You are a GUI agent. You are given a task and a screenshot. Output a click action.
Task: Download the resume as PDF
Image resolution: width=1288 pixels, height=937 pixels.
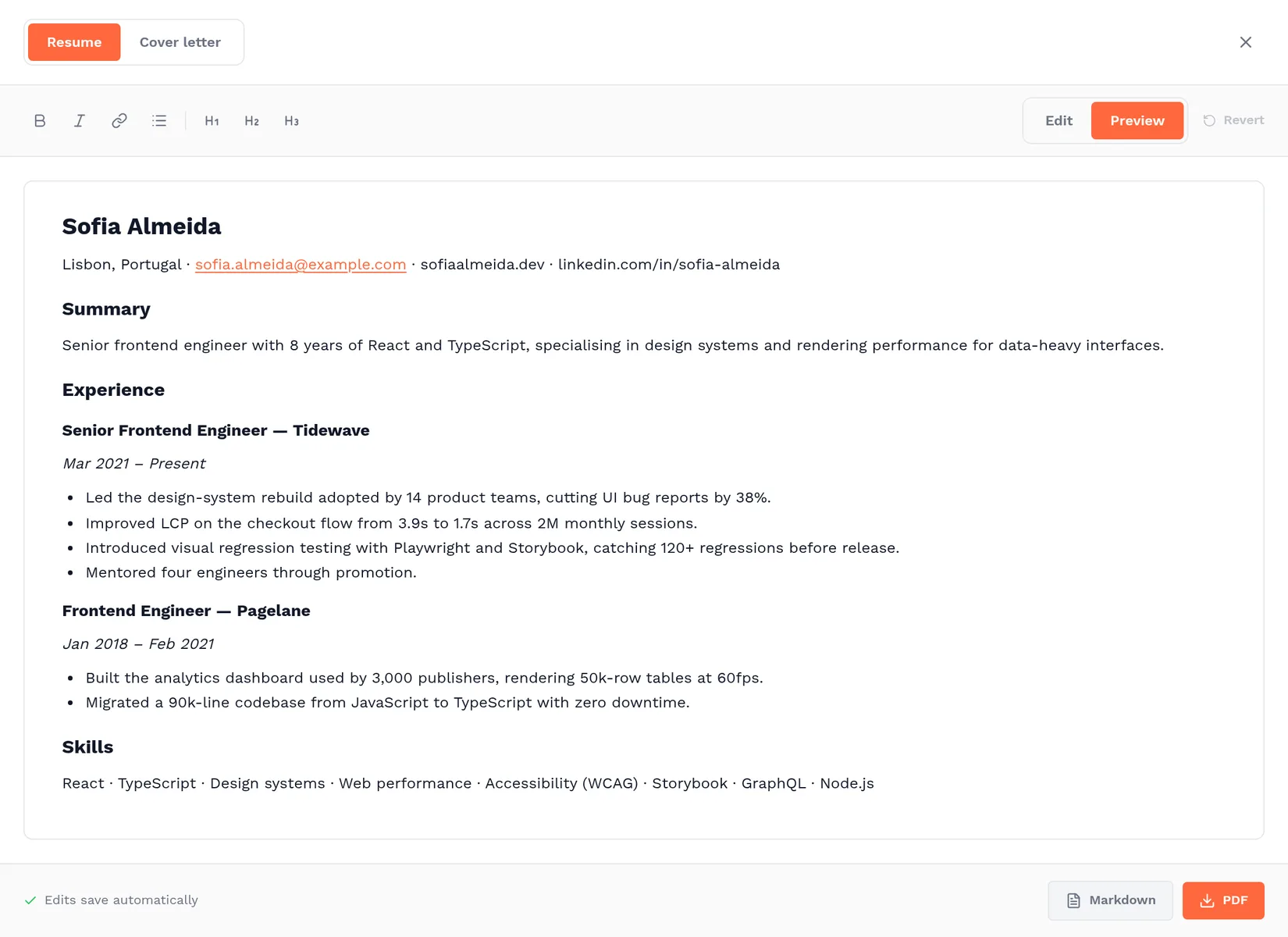click(x=1223, y=900)
